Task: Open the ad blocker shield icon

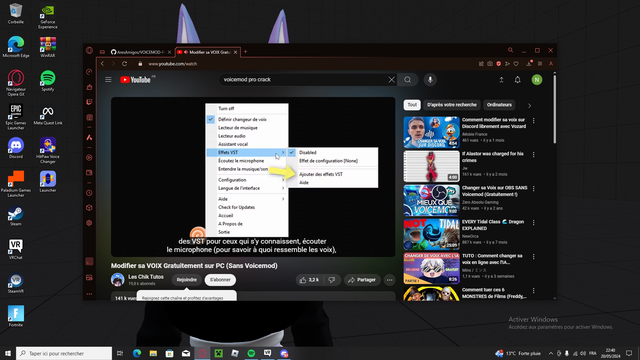Action: [498, 64]
